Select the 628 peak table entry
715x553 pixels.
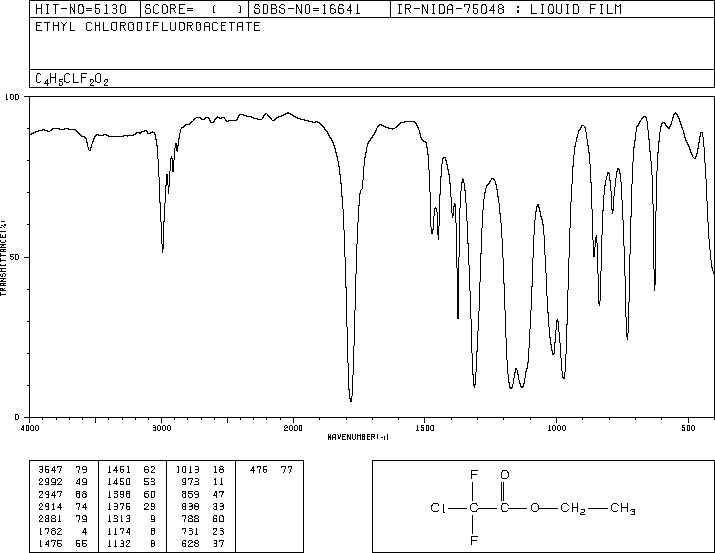coord(202,543)
